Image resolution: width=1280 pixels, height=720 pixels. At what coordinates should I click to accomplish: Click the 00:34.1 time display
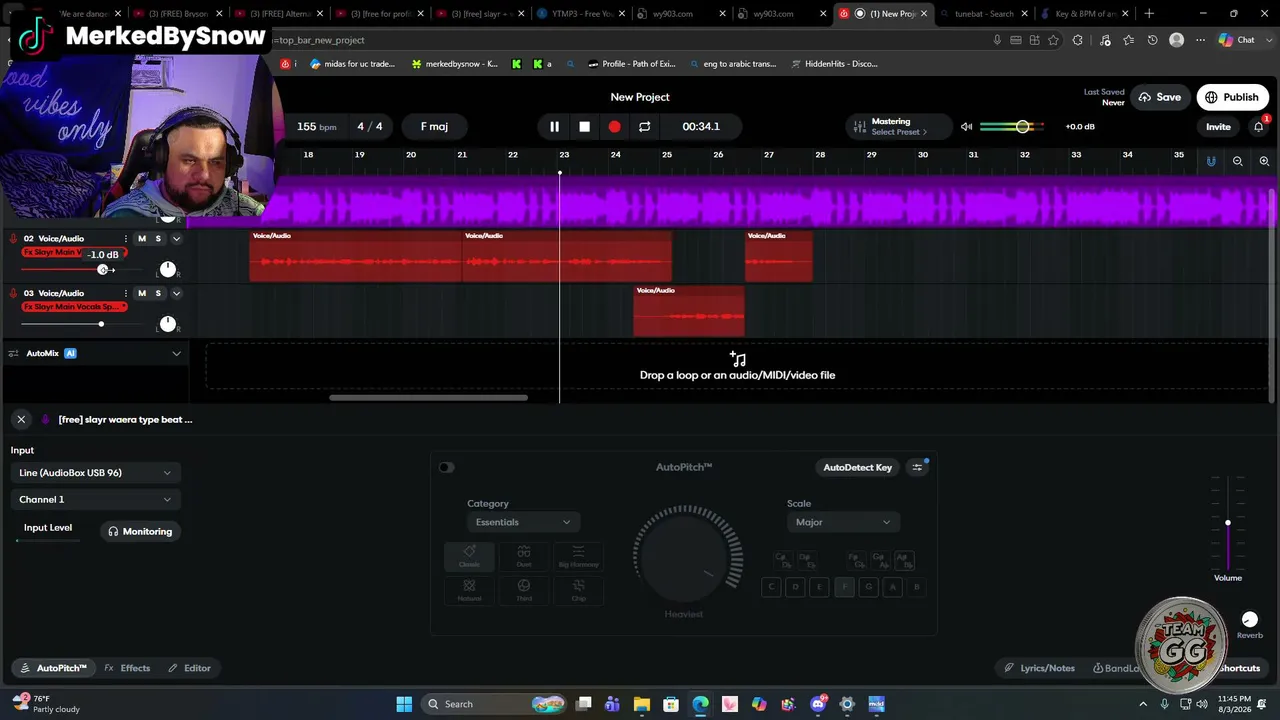click(x=701, y=127)
